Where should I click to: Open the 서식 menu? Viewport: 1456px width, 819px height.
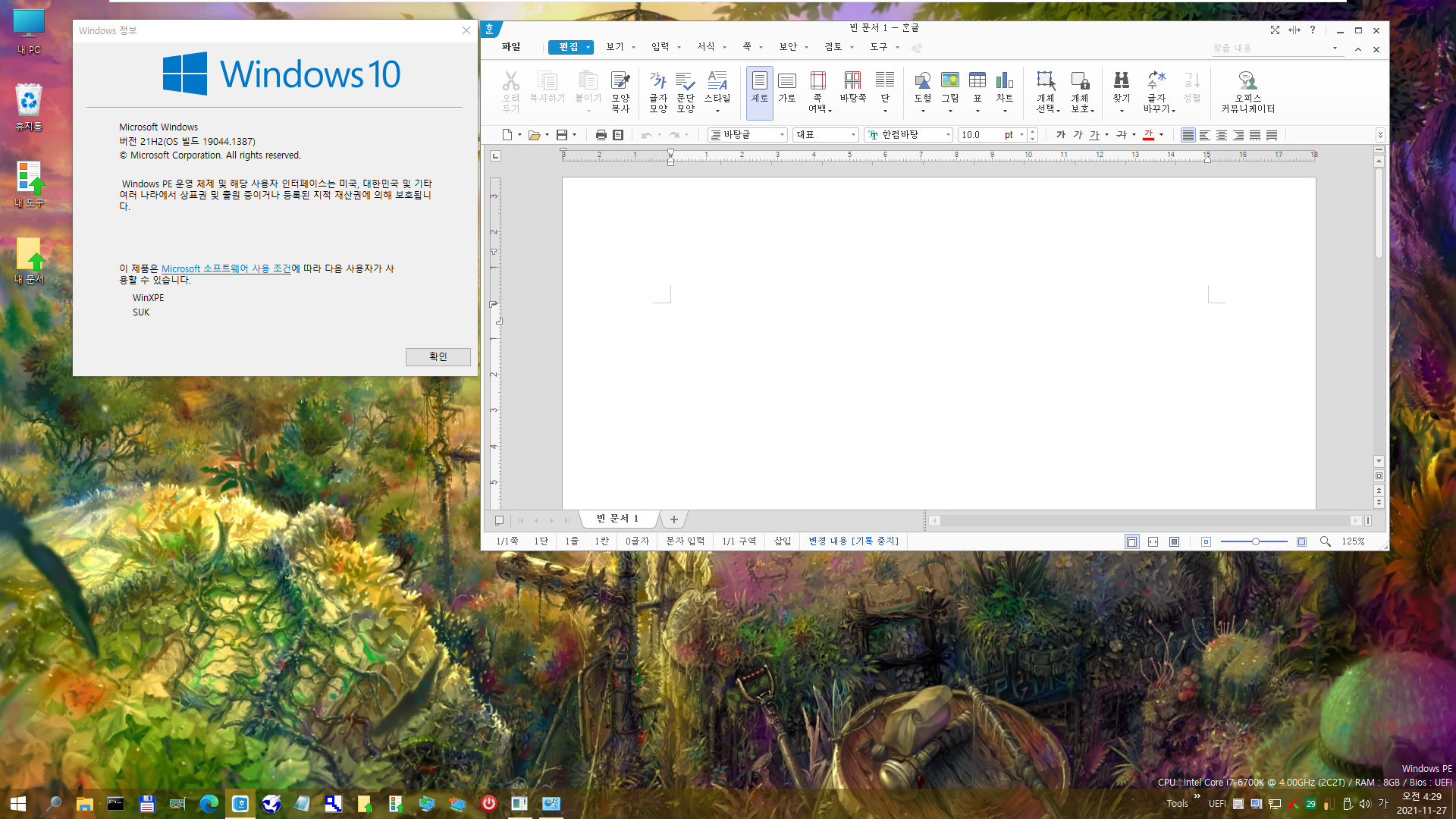pos(705,47)
